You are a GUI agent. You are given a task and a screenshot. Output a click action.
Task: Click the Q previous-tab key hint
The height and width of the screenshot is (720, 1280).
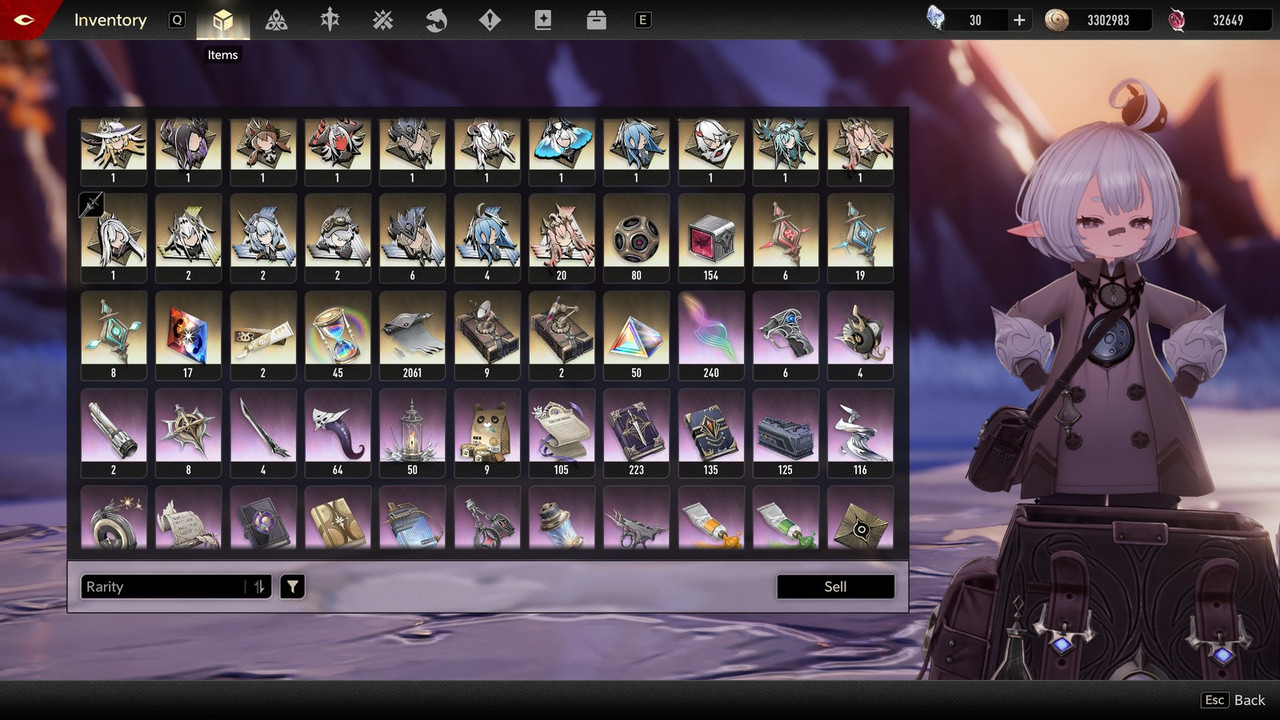(x=177, y=20)
